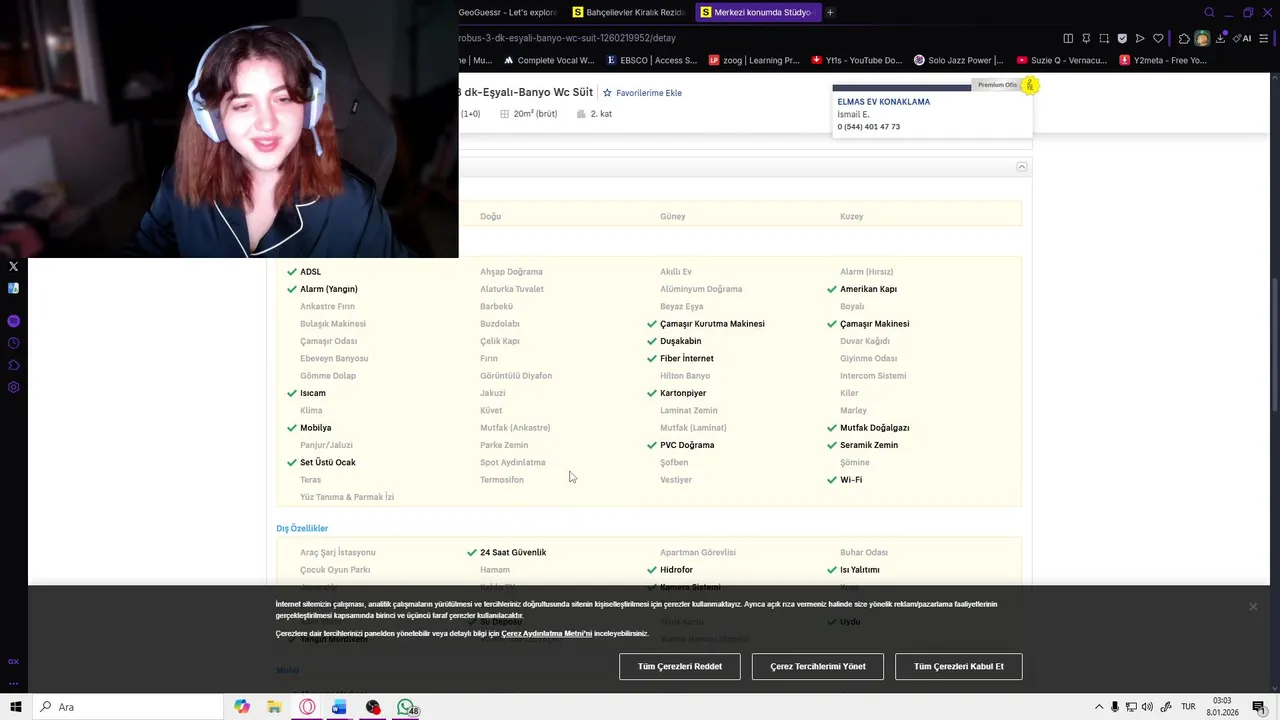
Task: Open the Ytfs - YouTube Do... bookmark
Action: coord(857,60)
